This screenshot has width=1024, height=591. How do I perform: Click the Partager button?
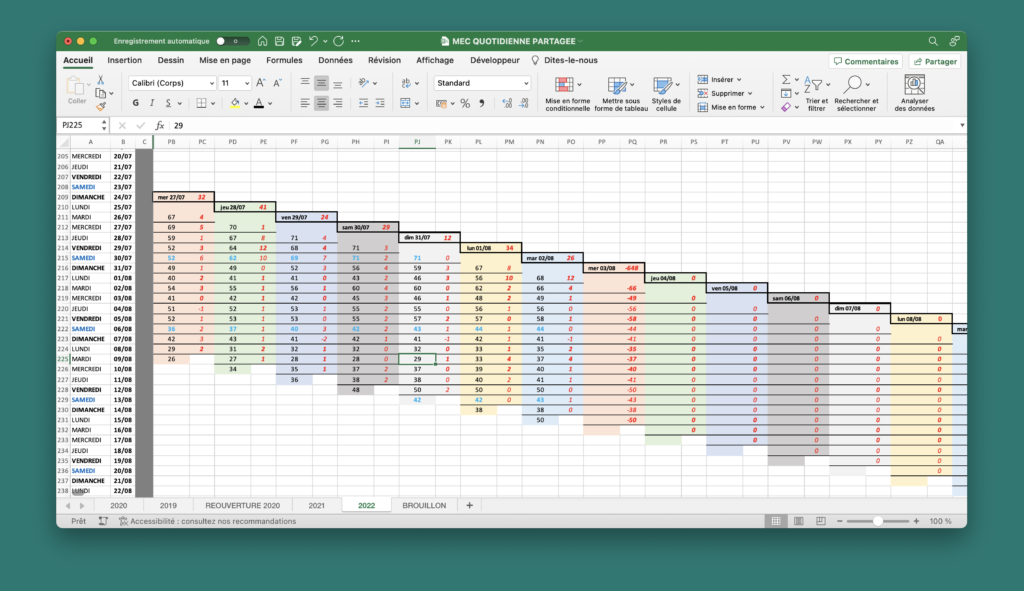pos(935,61)
